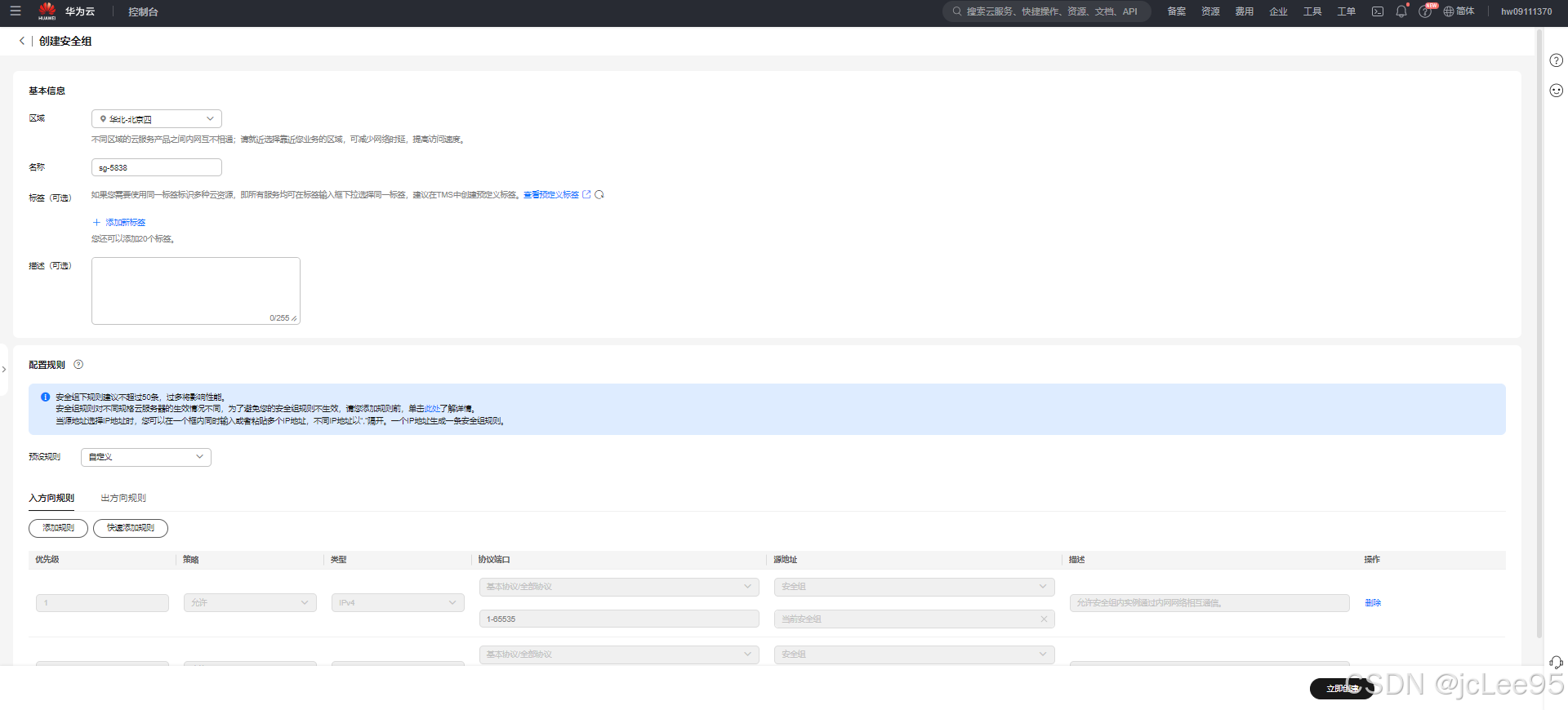Open second row 安全组 source dropdown
The width and height of the screenshot is (1568, 710).
(915, 655)
